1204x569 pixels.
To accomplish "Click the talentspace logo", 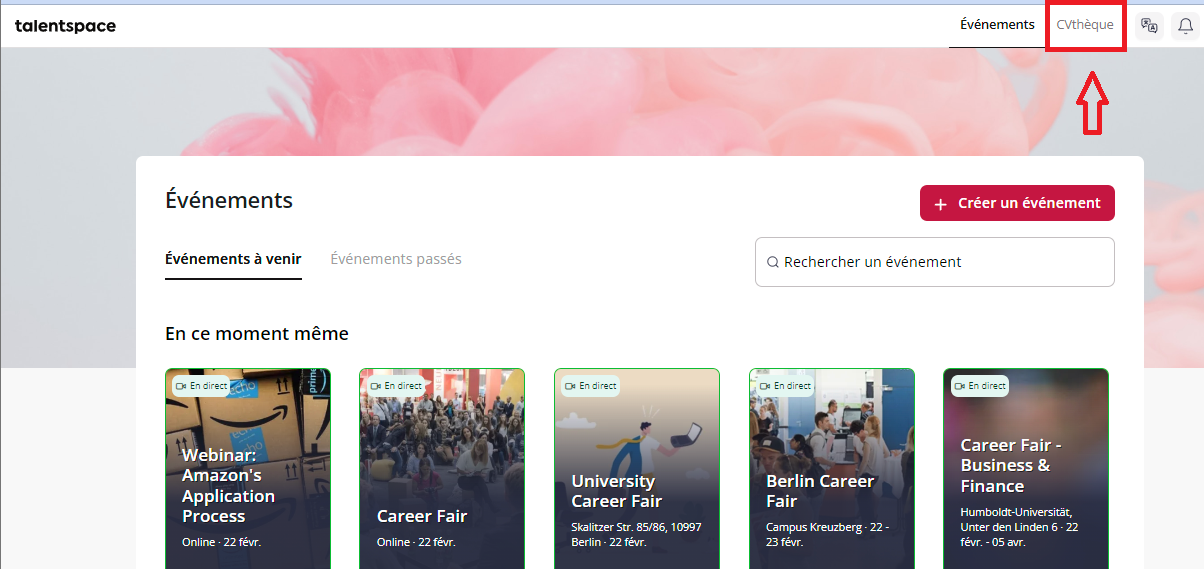I will point(65,26).
